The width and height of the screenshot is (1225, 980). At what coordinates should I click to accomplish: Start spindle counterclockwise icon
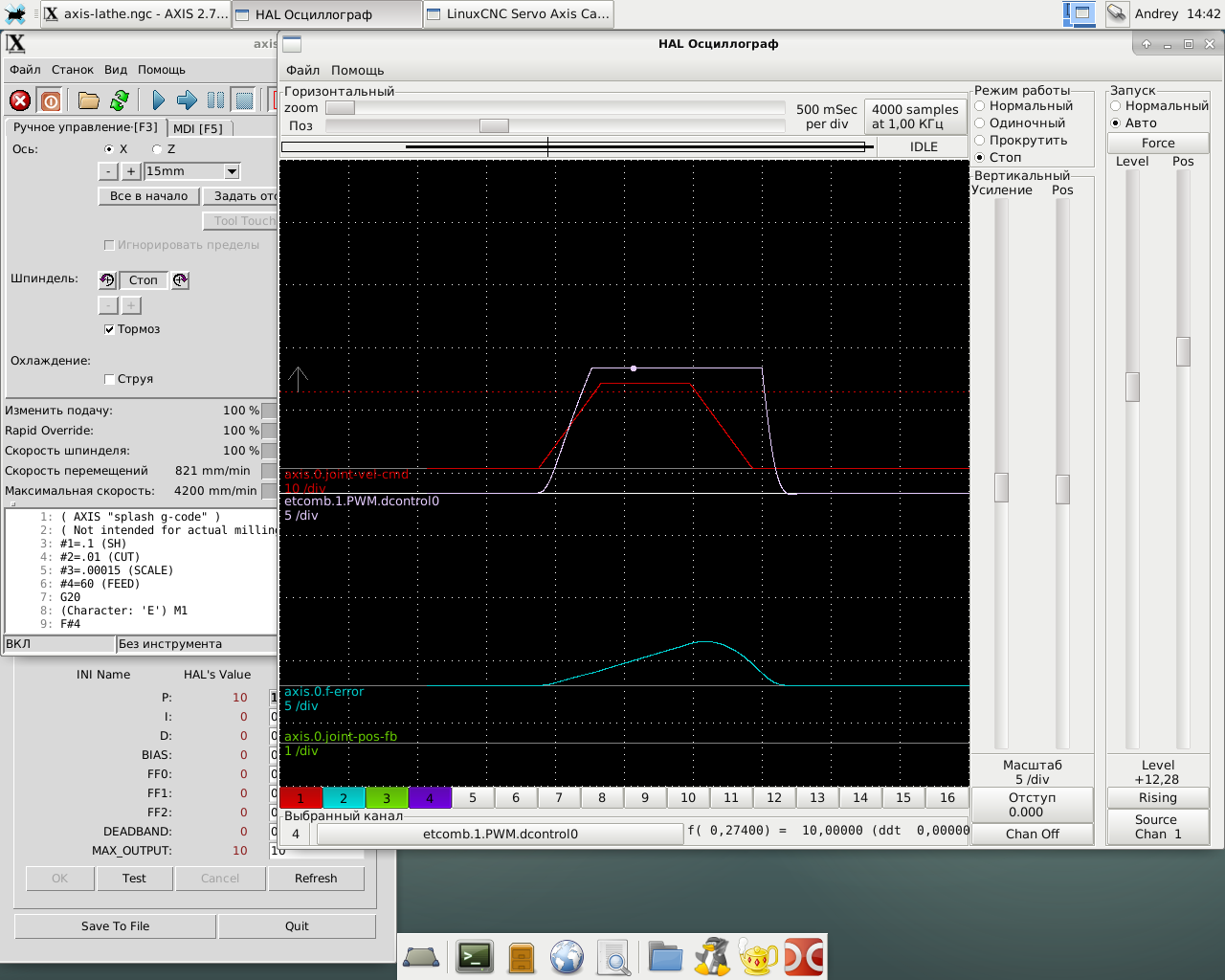pos(107,280)
